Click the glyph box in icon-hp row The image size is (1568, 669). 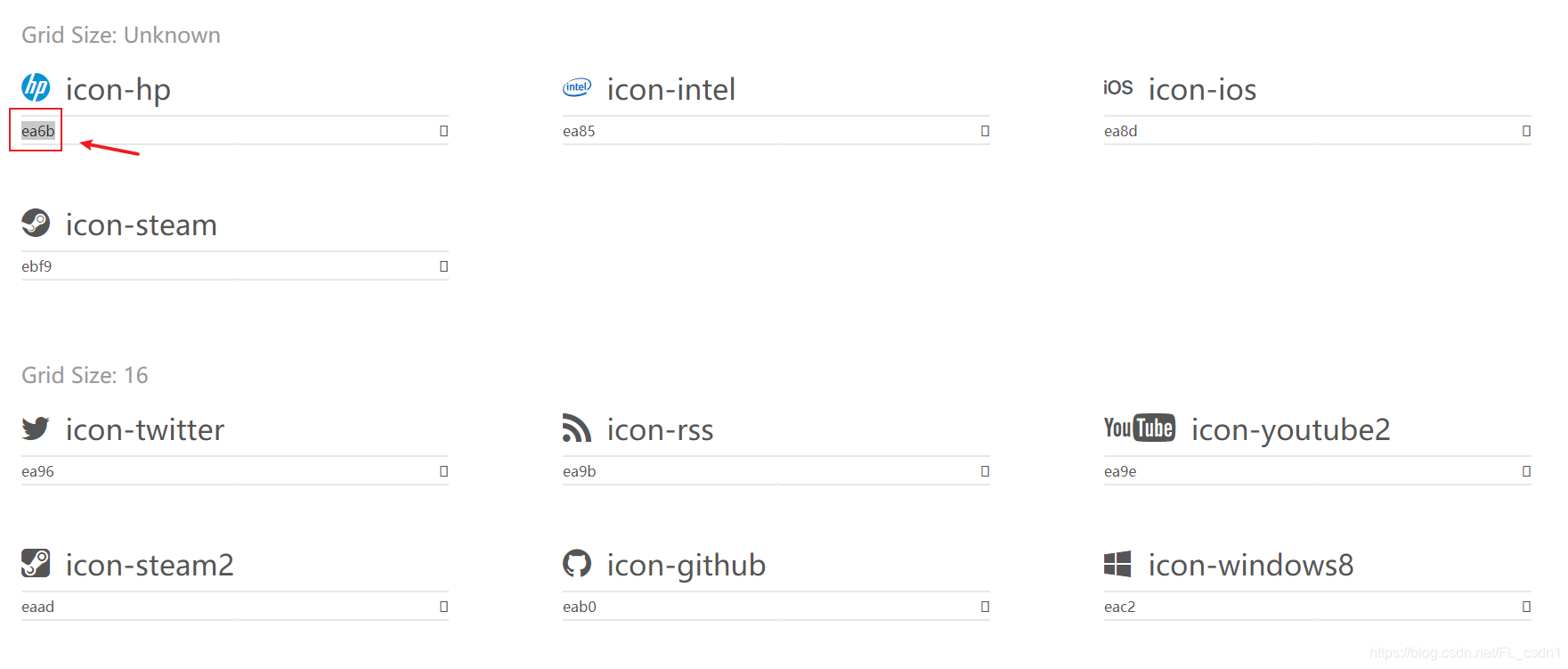(x=443, y=131)
